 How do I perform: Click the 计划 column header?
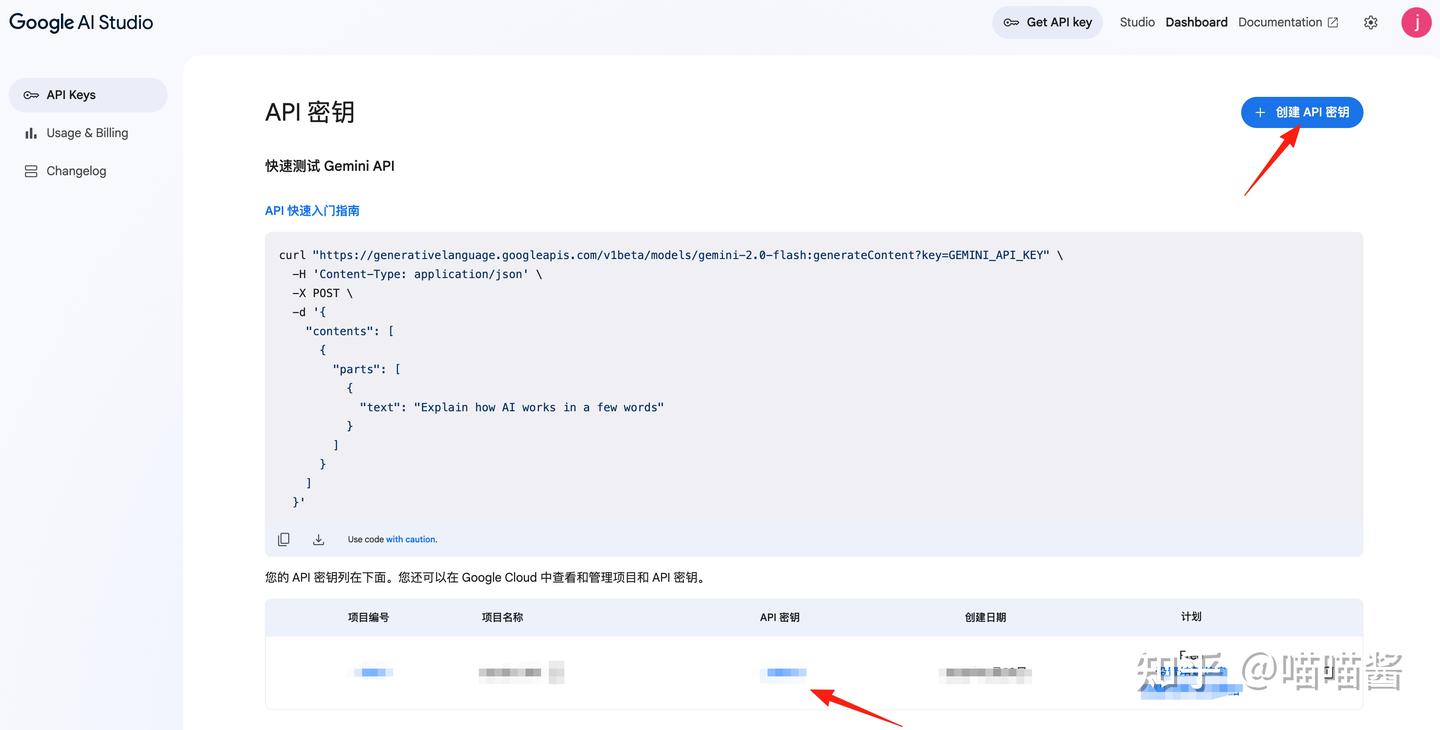[1191, 617]
